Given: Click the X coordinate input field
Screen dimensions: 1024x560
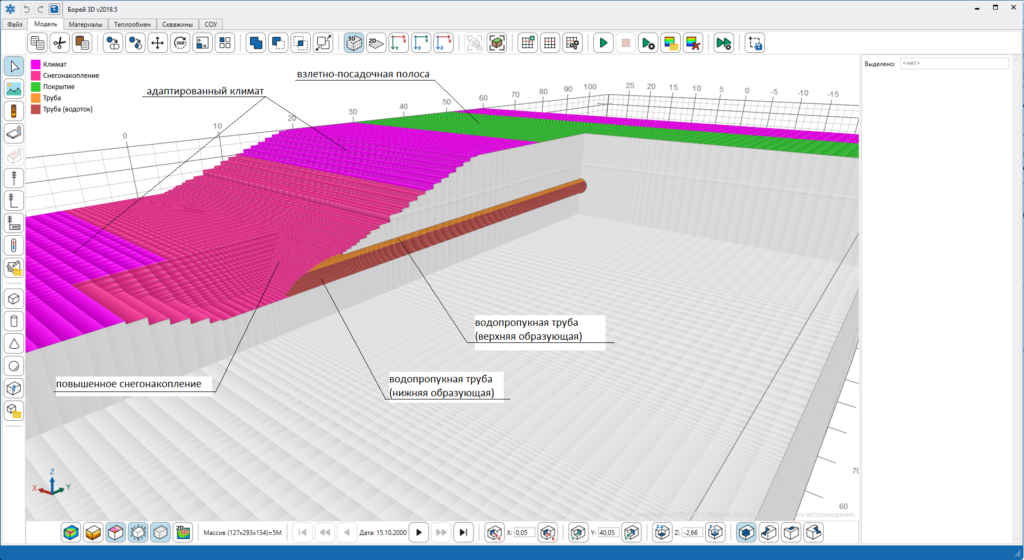Looking at the screenshot, I should coord(524,533).
